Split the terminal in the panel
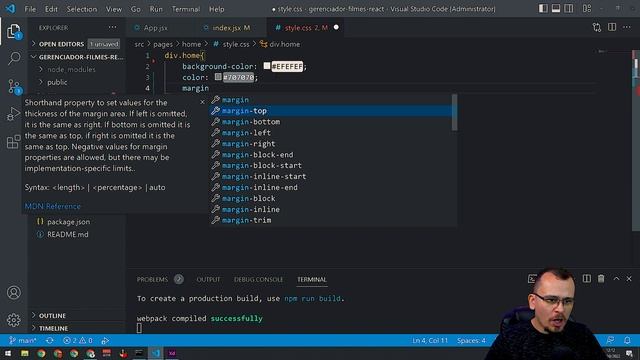Viewport: 640px width, 360px height. tap(587, 278)
